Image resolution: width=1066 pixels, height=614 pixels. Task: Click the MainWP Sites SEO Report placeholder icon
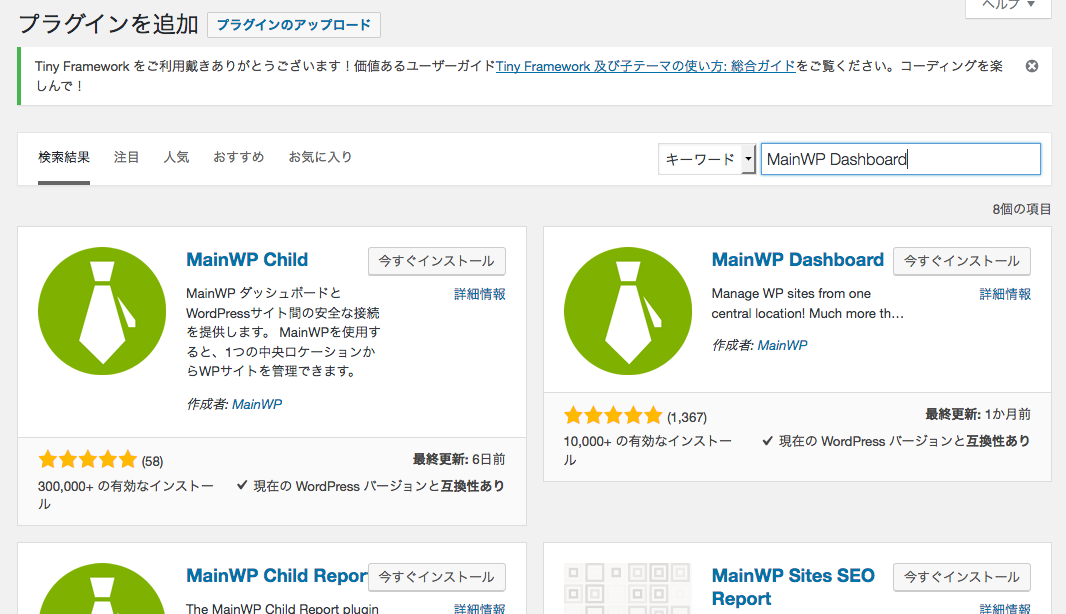click(627, 588)
